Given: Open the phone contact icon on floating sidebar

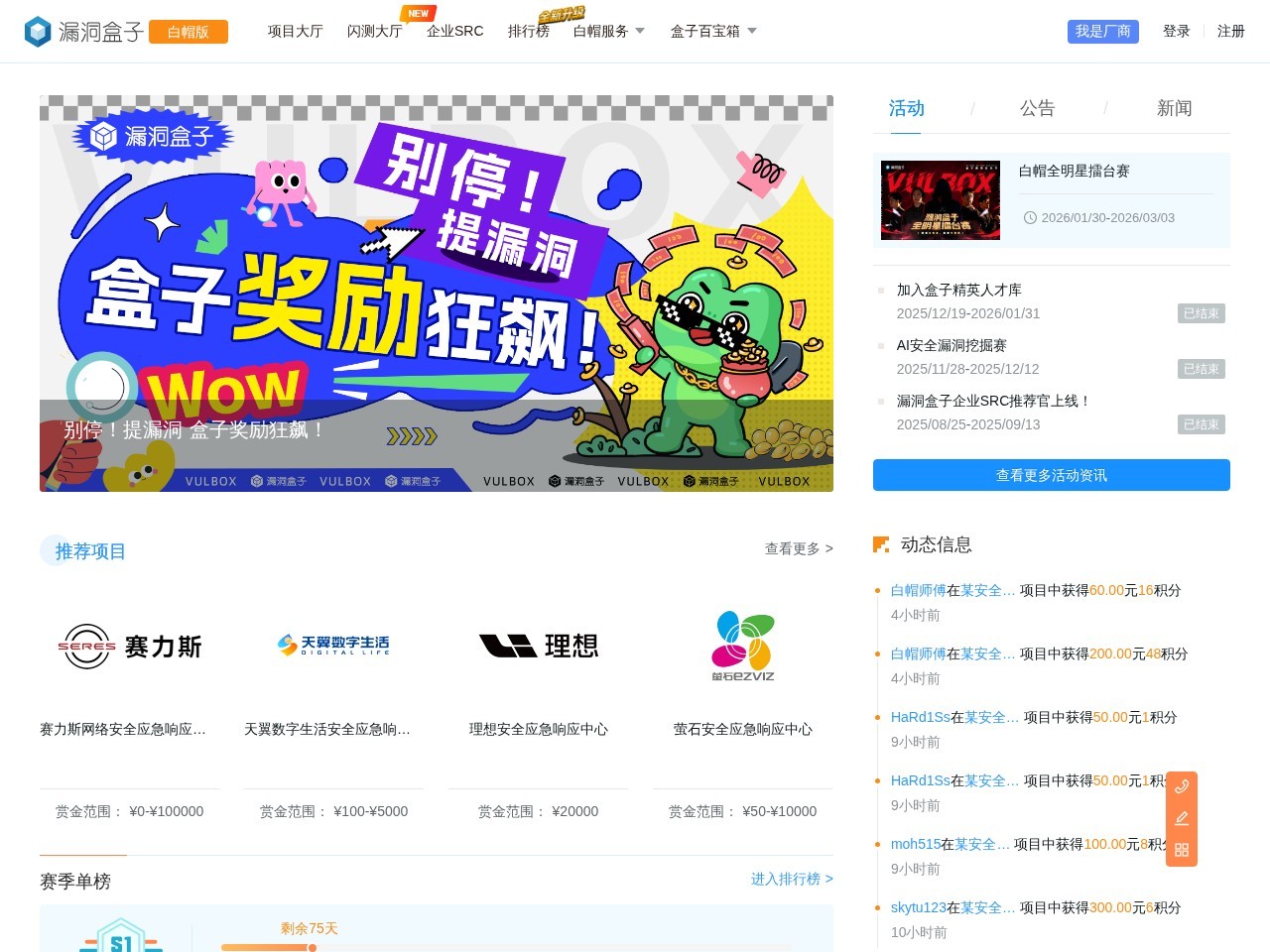Looking at the screenshot, I should (x=1181, y=786).
